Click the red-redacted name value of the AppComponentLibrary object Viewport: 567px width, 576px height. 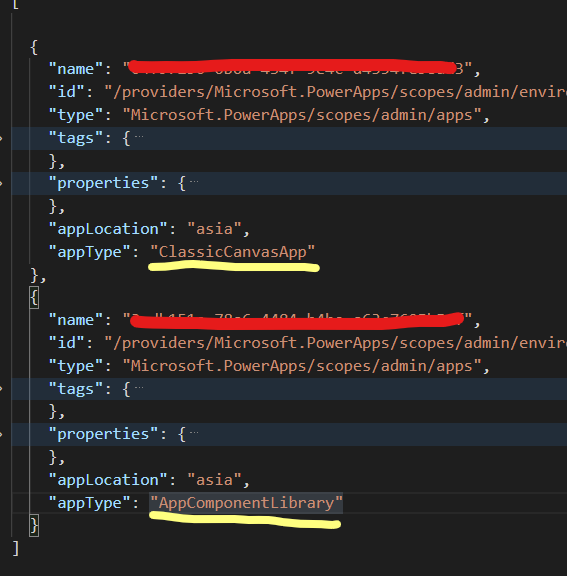[x=297, y=320]
